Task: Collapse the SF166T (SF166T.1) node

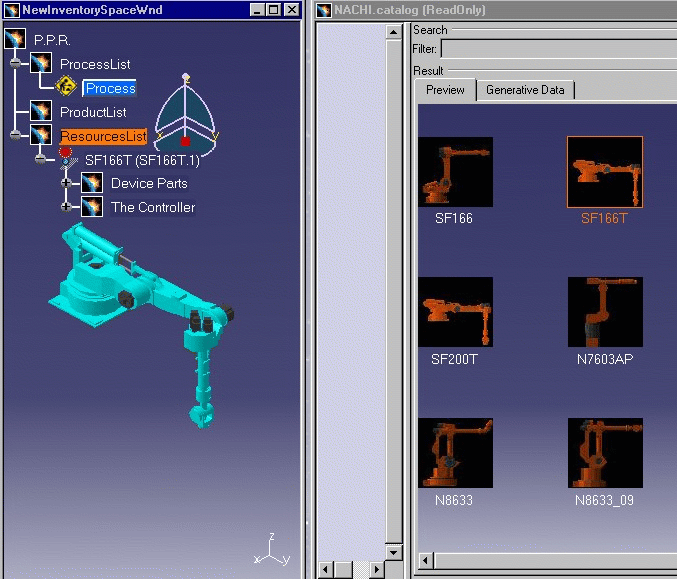Action: pos(41,159)
